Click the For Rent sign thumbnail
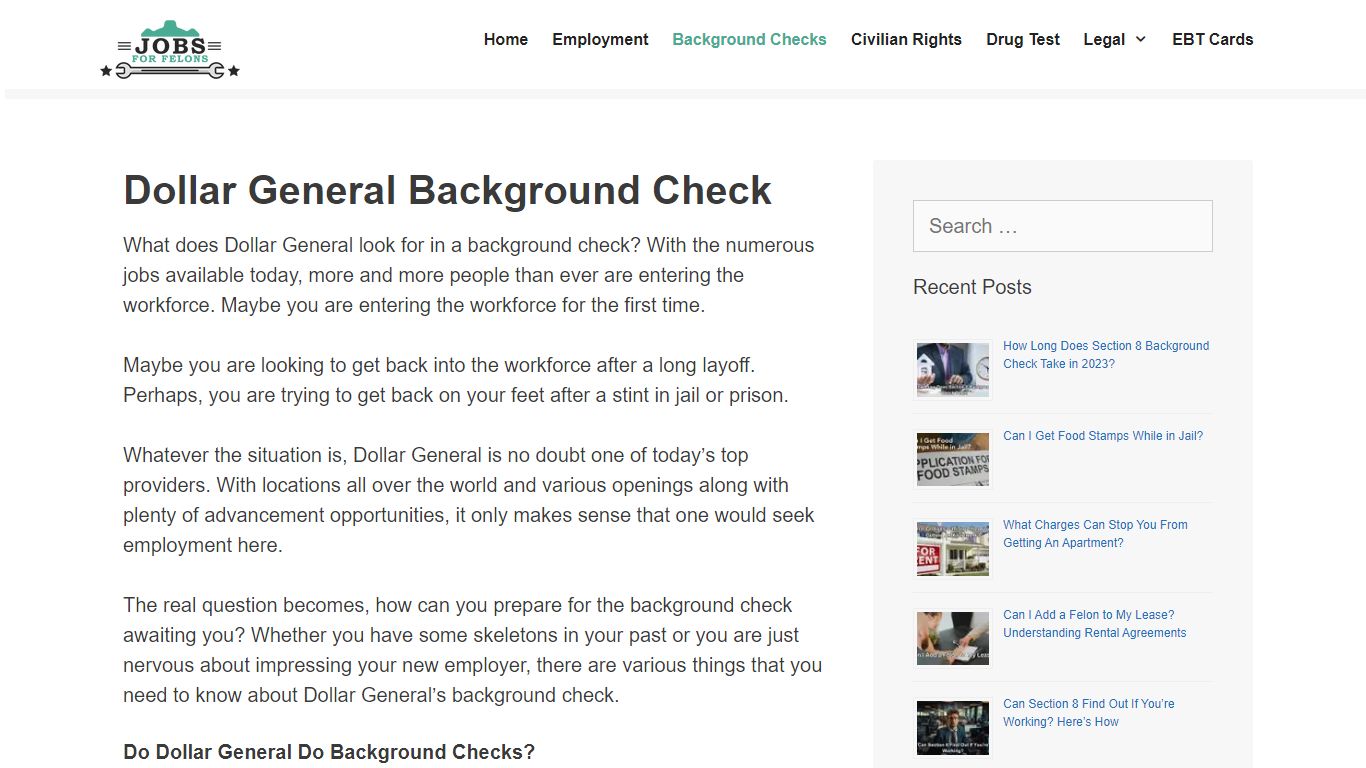 coord(953,548)
